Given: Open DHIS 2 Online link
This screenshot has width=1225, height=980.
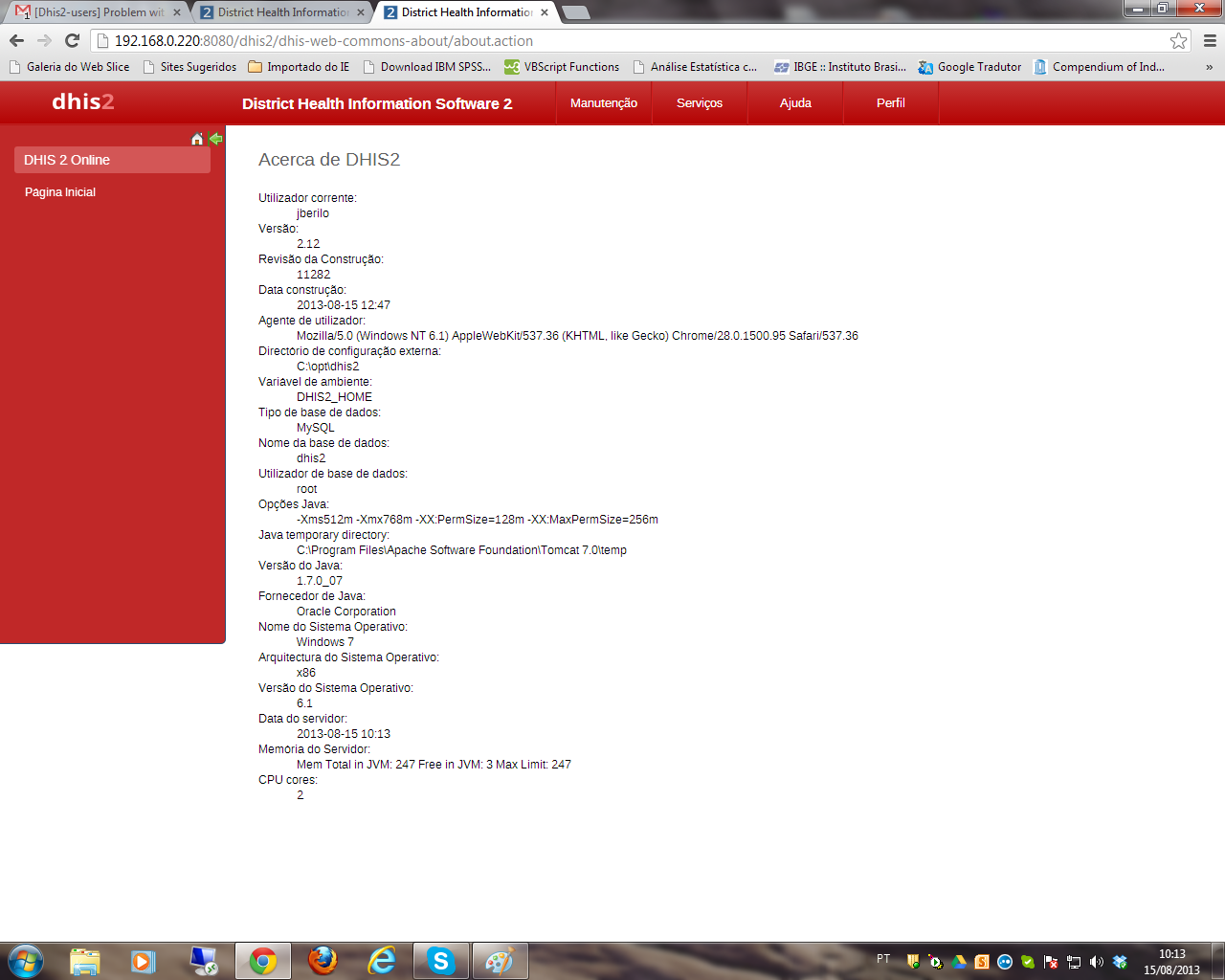Looking at the screenshot, I should click(x=112, y=160).
